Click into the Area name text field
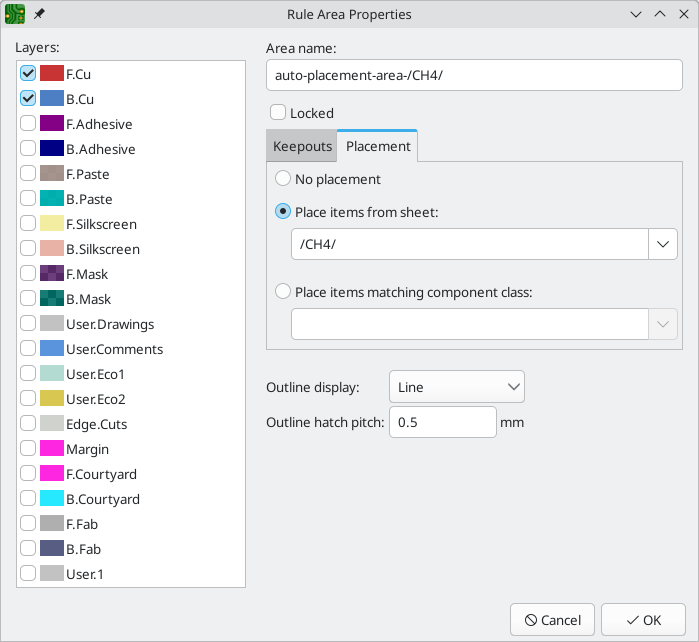The width and height of the screenshot is (699, 642). click(474, 75)
